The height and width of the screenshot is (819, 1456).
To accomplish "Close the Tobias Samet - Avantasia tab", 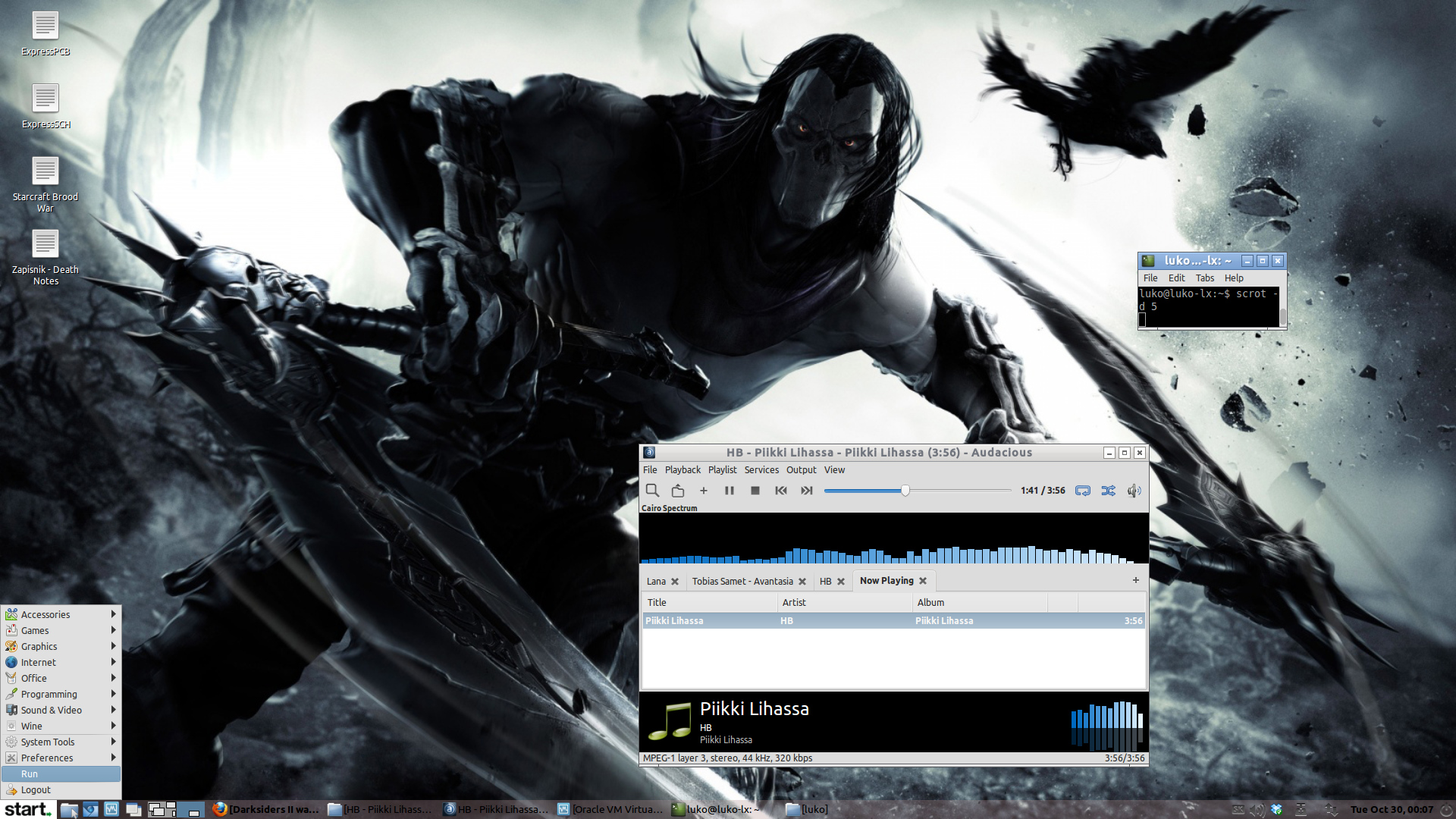I will click(x=802, y=582).
